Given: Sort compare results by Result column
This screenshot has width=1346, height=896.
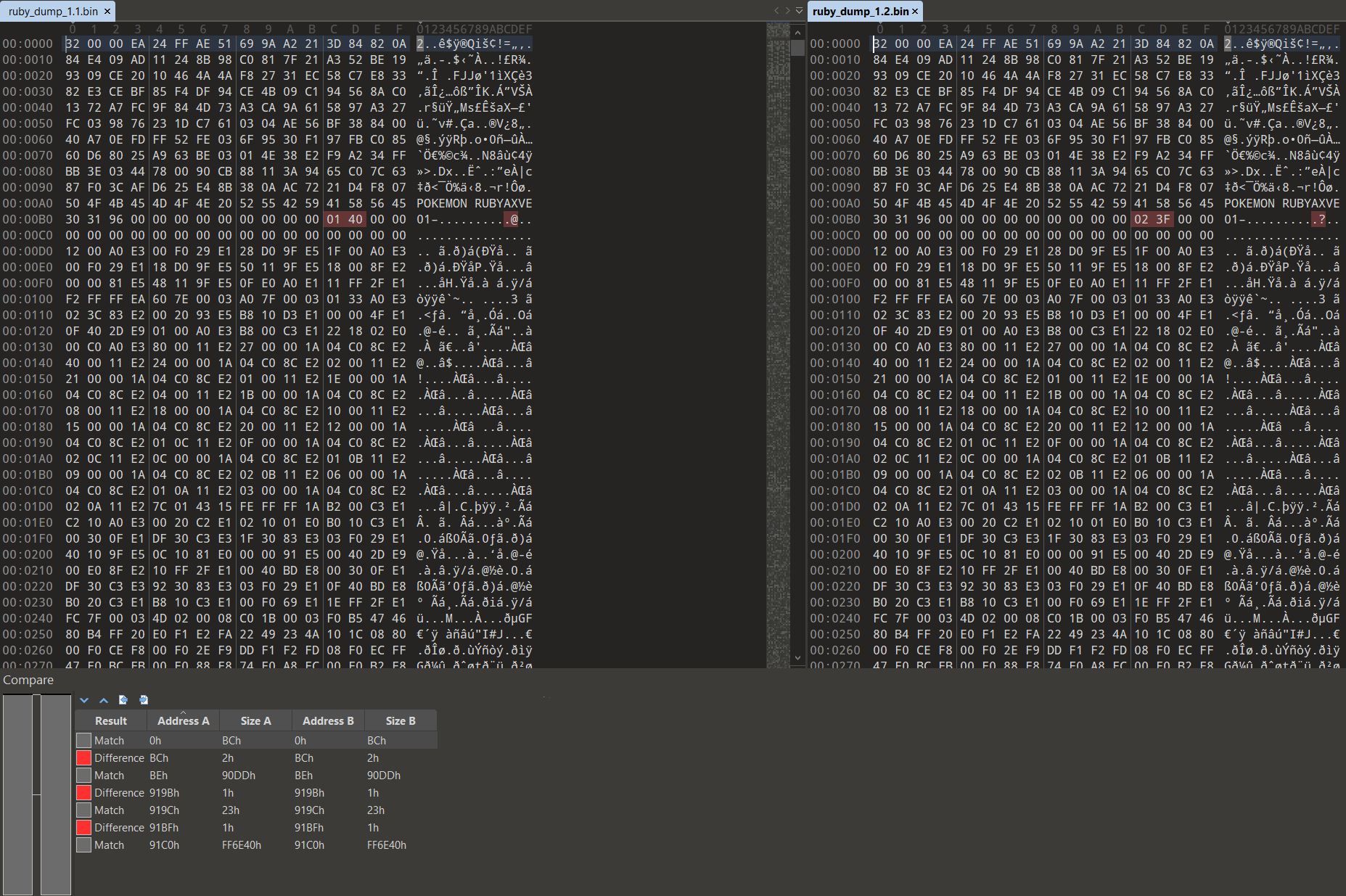Looking at the screenshot, I should click(111, 721).
